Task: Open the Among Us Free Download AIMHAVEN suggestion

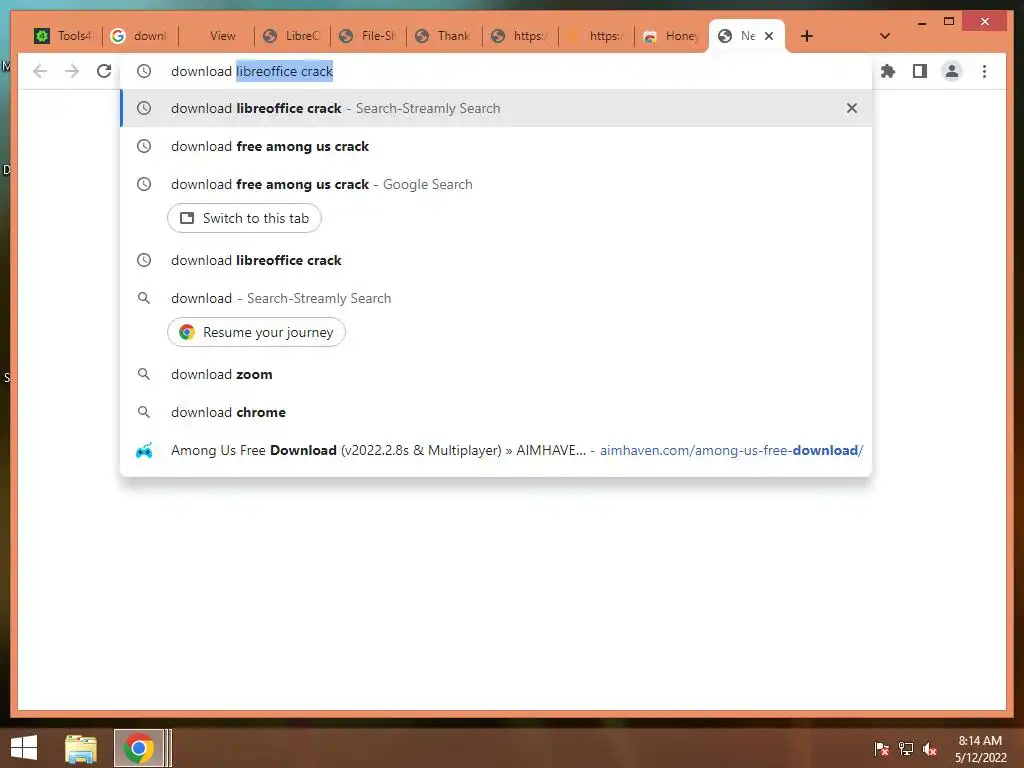Action: [496, 450]
